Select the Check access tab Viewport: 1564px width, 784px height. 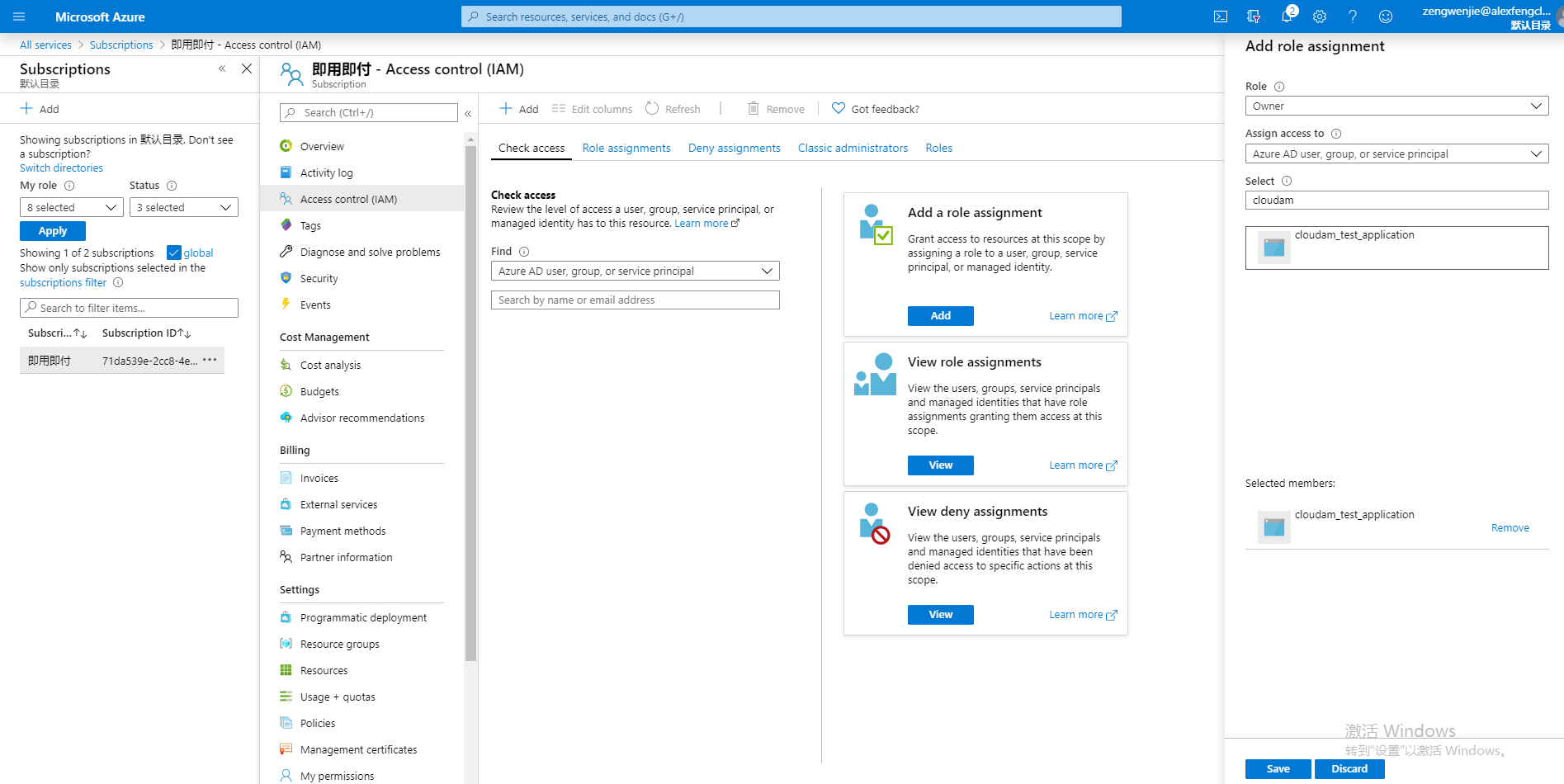(532, 148)
